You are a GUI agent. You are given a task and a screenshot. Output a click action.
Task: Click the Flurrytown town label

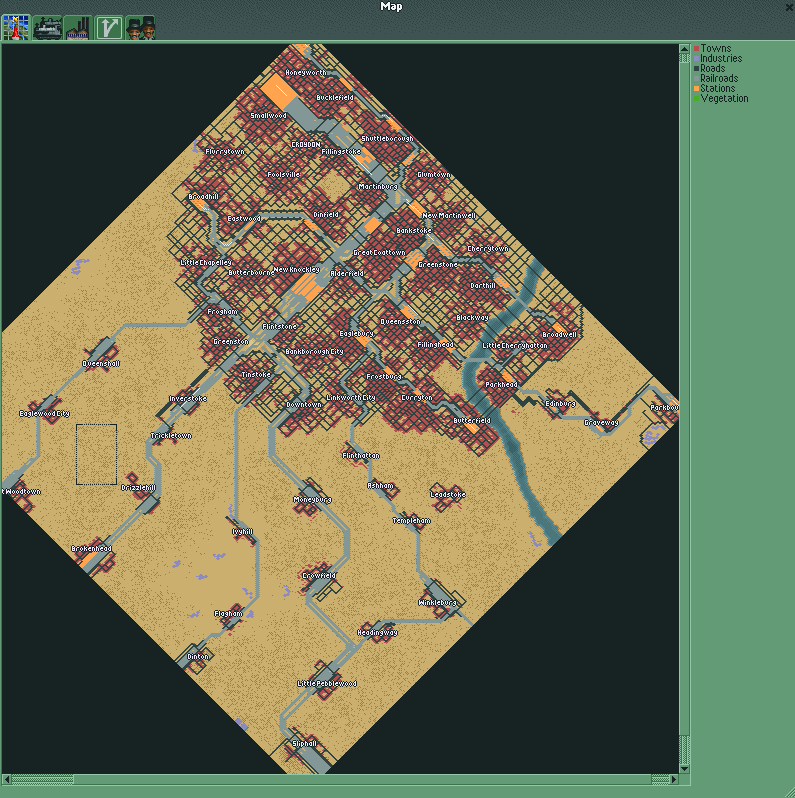224,152
